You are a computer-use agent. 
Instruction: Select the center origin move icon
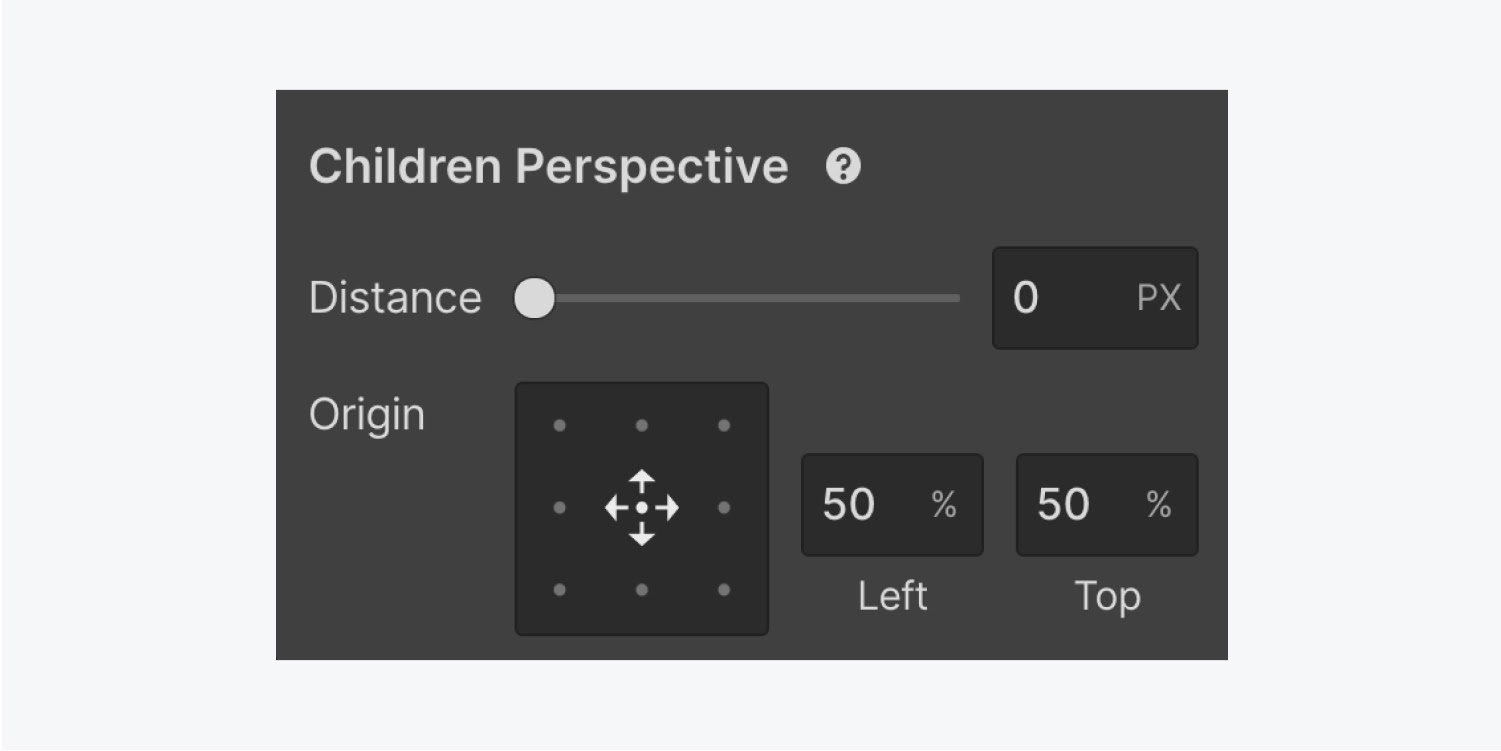tap(642, 508)
